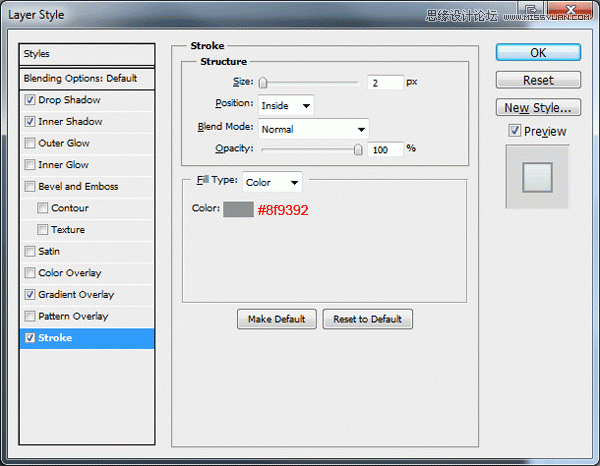Screen dimensions: 600x466
Task: Select the Color Overlay label row
Action: pyautogui.click(x=87, y=273)
